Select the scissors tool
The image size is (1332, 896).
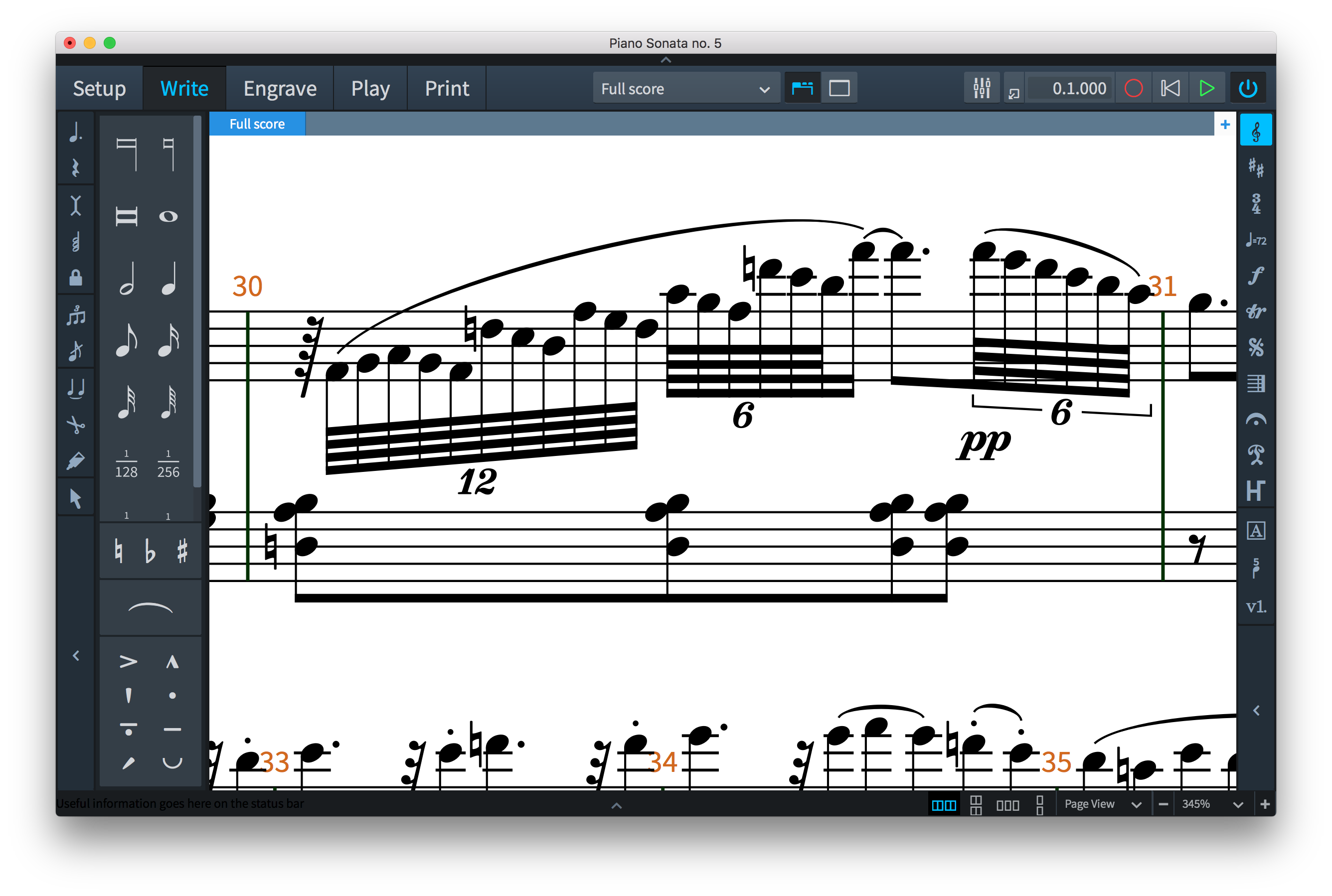(75, 425)
